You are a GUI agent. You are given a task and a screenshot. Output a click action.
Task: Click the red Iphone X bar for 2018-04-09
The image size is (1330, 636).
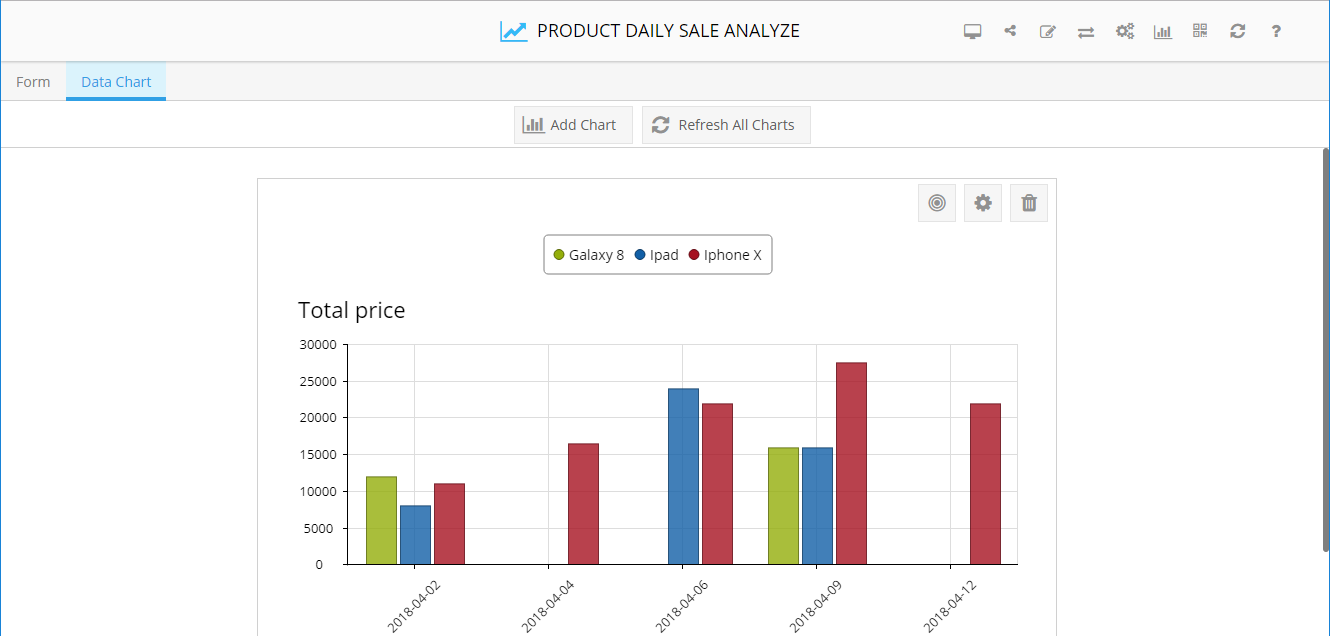pos(851,463)
